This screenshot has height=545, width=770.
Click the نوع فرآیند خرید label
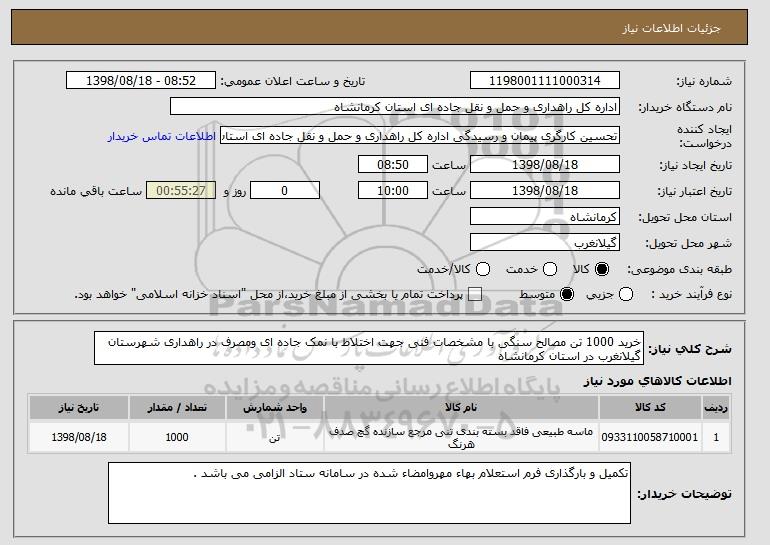coord(691,295)
